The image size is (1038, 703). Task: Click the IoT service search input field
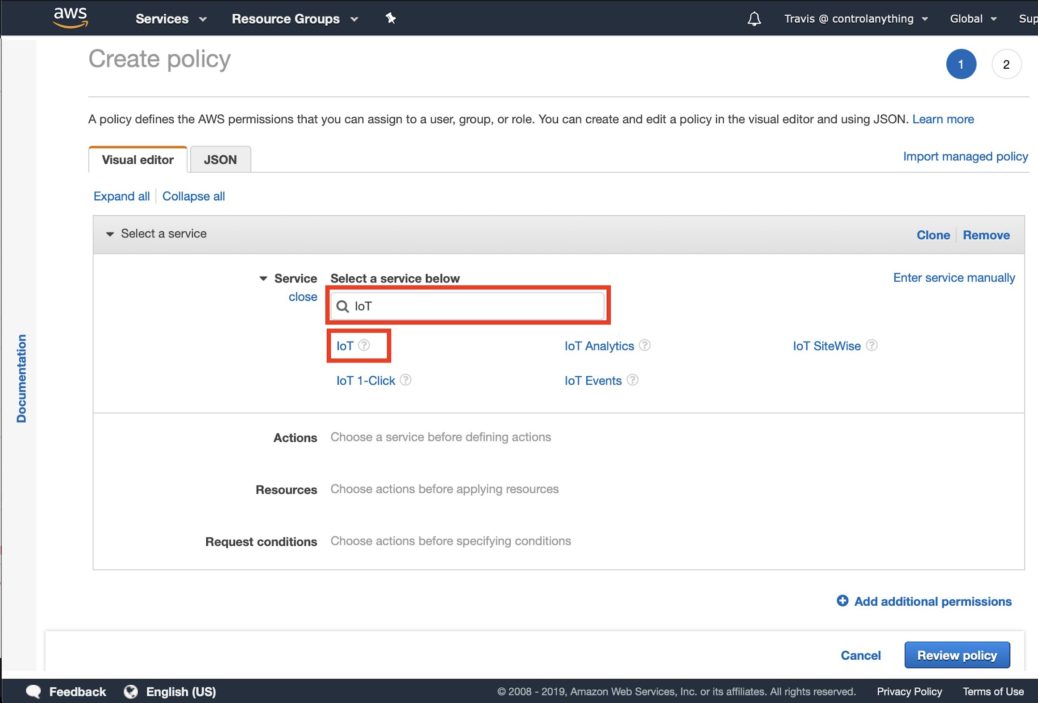467,305
